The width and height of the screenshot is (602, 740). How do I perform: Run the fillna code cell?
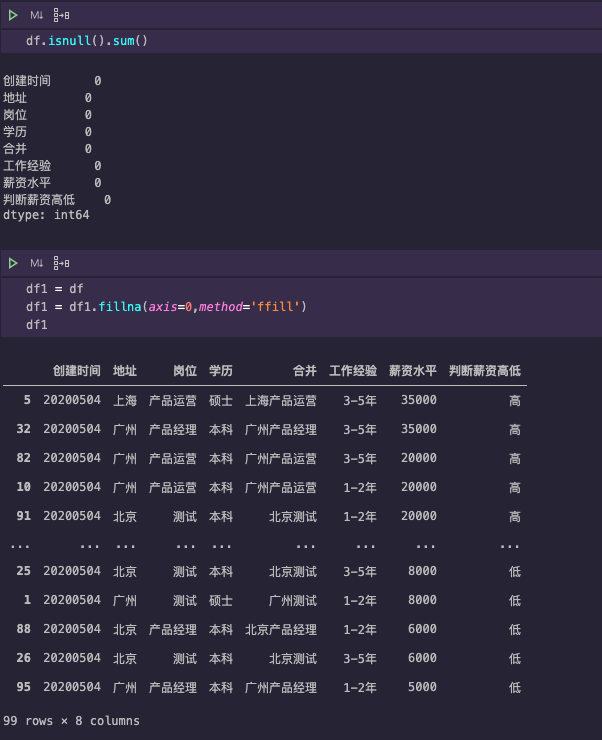[x=13, y=263]
